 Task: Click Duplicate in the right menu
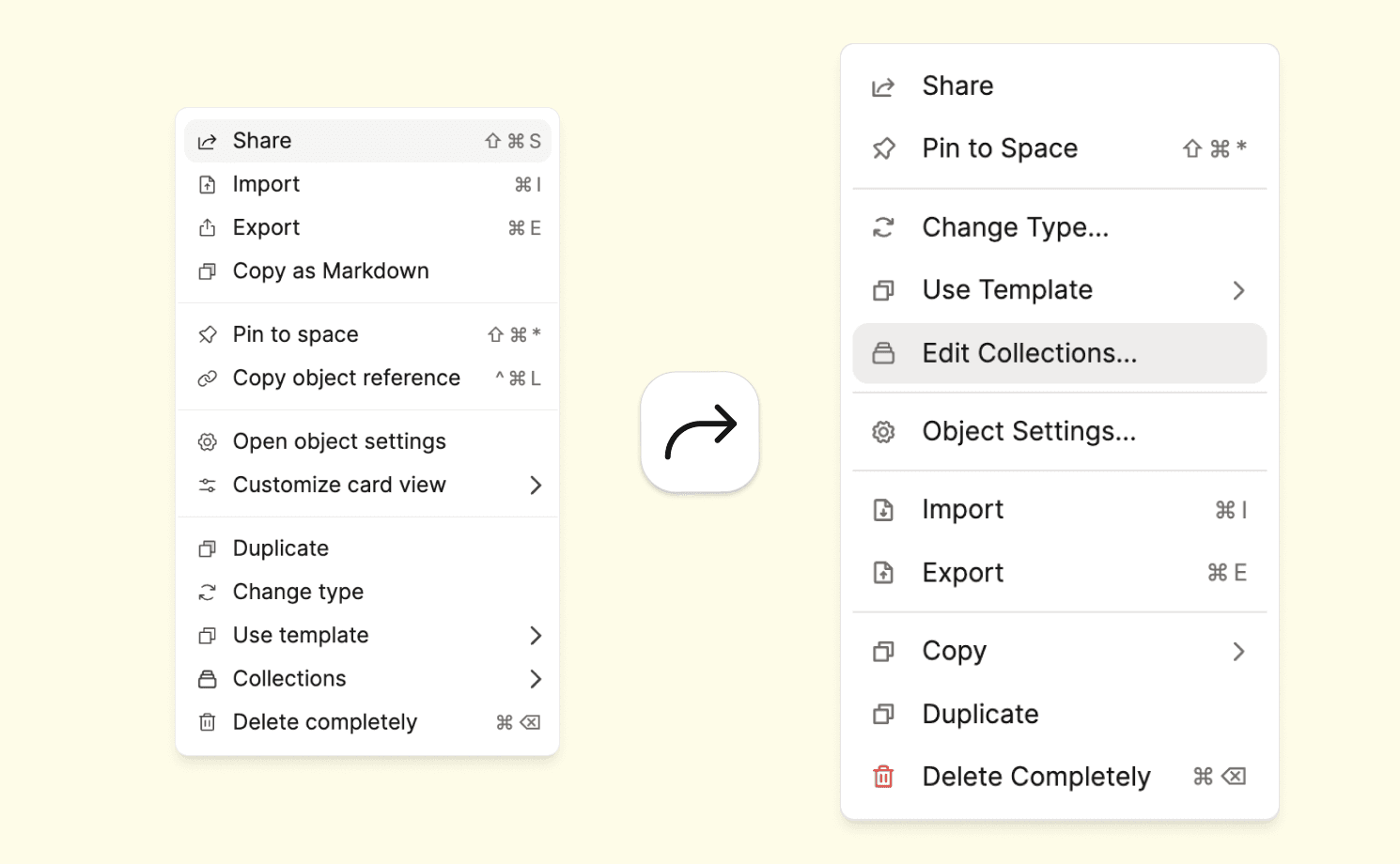click(x=980, y=714)
